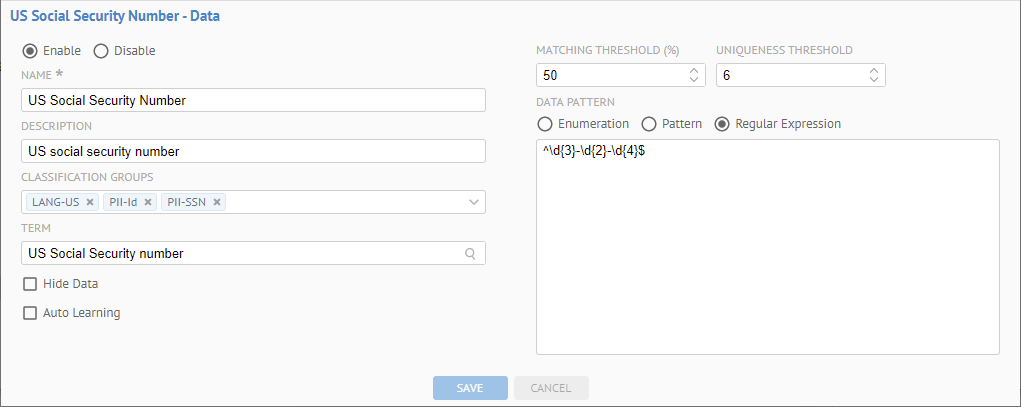Click the Save button

point(470,388)
